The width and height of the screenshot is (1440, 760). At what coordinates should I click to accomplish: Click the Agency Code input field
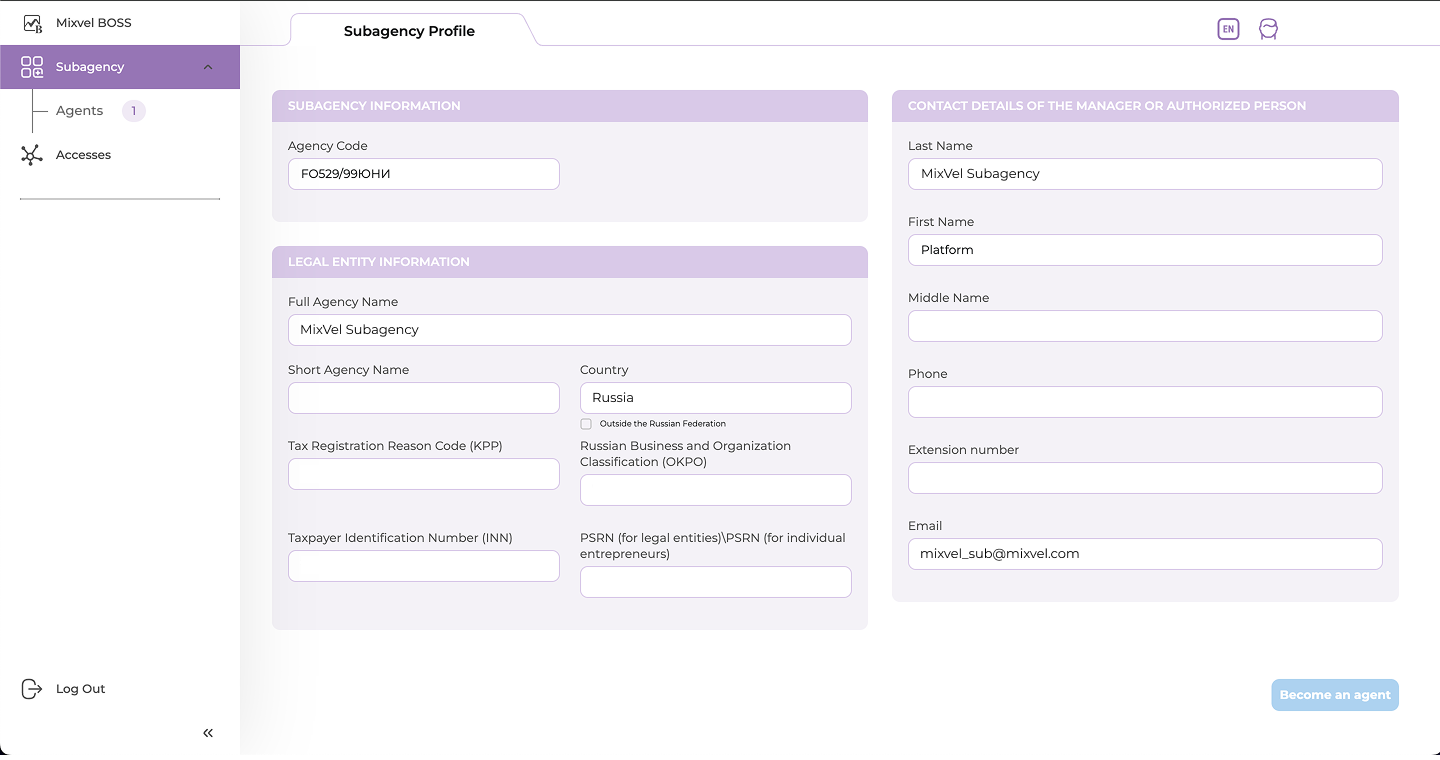click(x=423, y=174)
